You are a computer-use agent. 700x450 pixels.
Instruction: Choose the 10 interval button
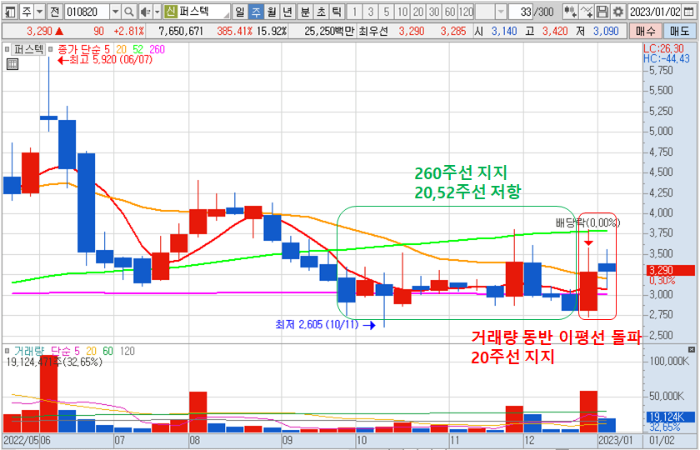click(x=402, y=11)
